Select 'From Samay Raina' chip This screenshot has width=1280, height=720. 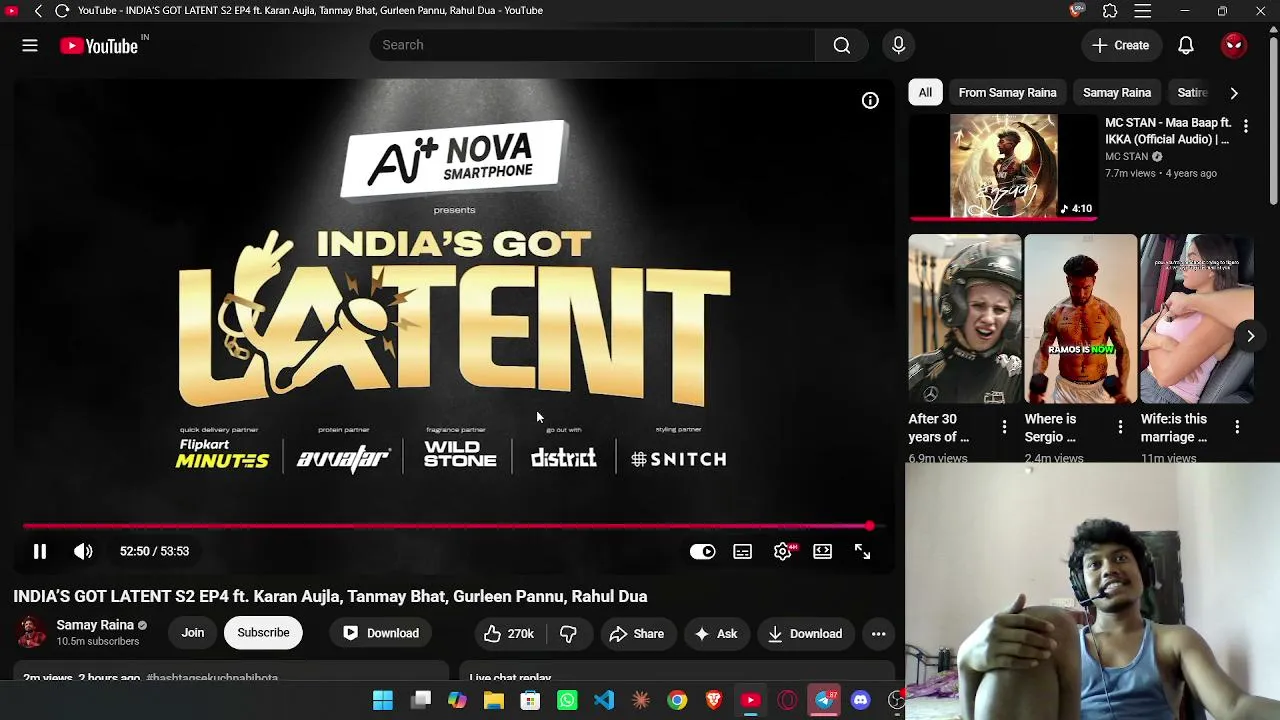coord(1007,93)
